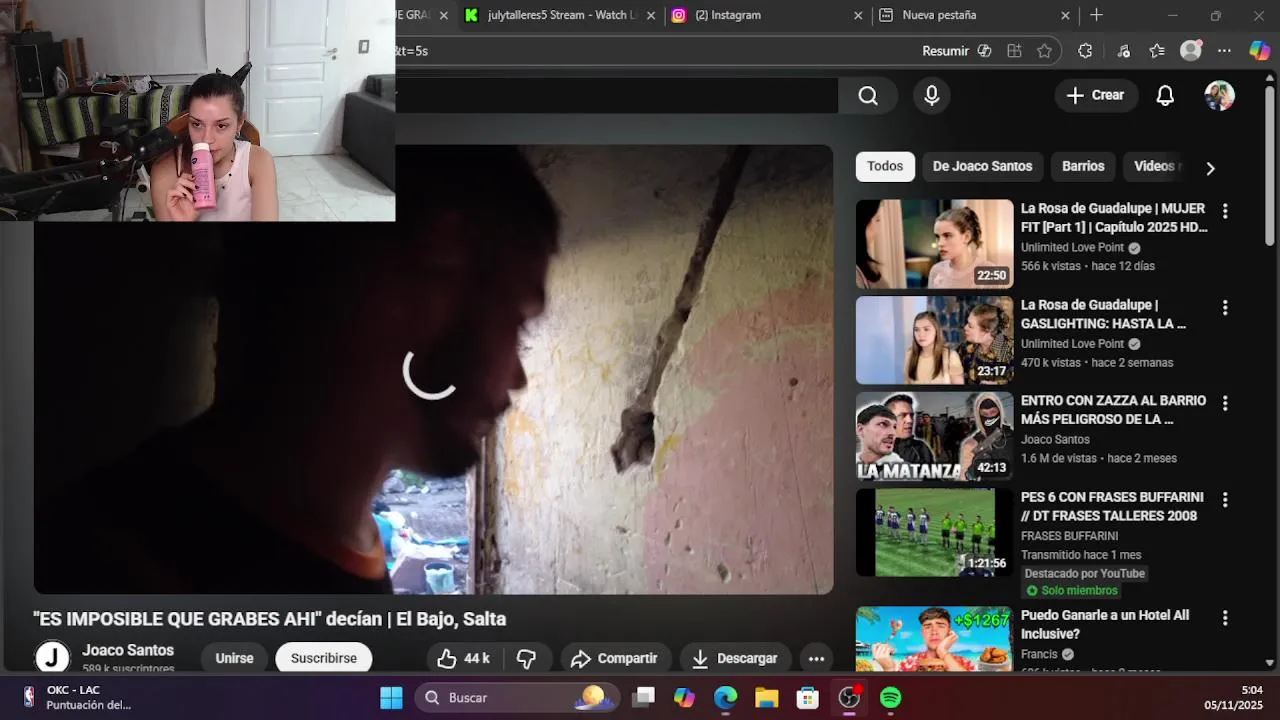The height and width of the screenshot is (720, 1280).
Task: Open YouTube notifications bell
Action: click(x=1165, y=95)
